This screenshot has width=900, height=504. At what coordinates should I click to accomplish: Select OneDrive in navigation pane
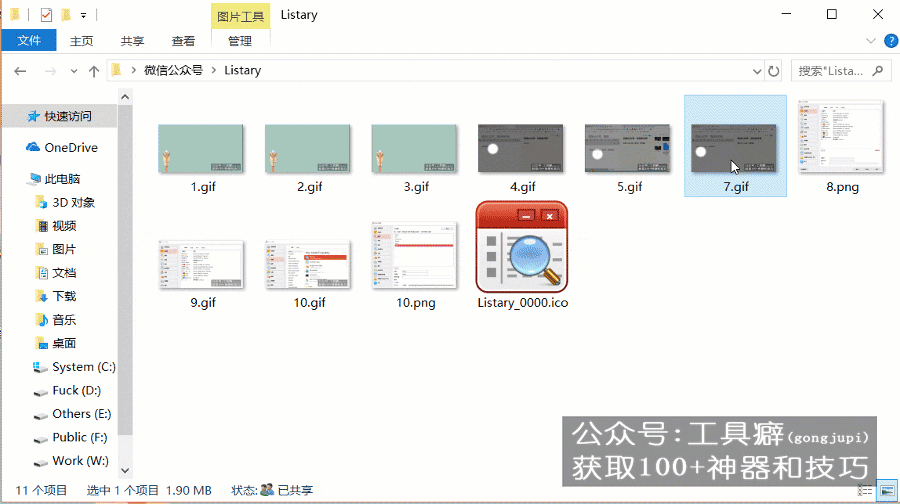(x=62, y=148)
